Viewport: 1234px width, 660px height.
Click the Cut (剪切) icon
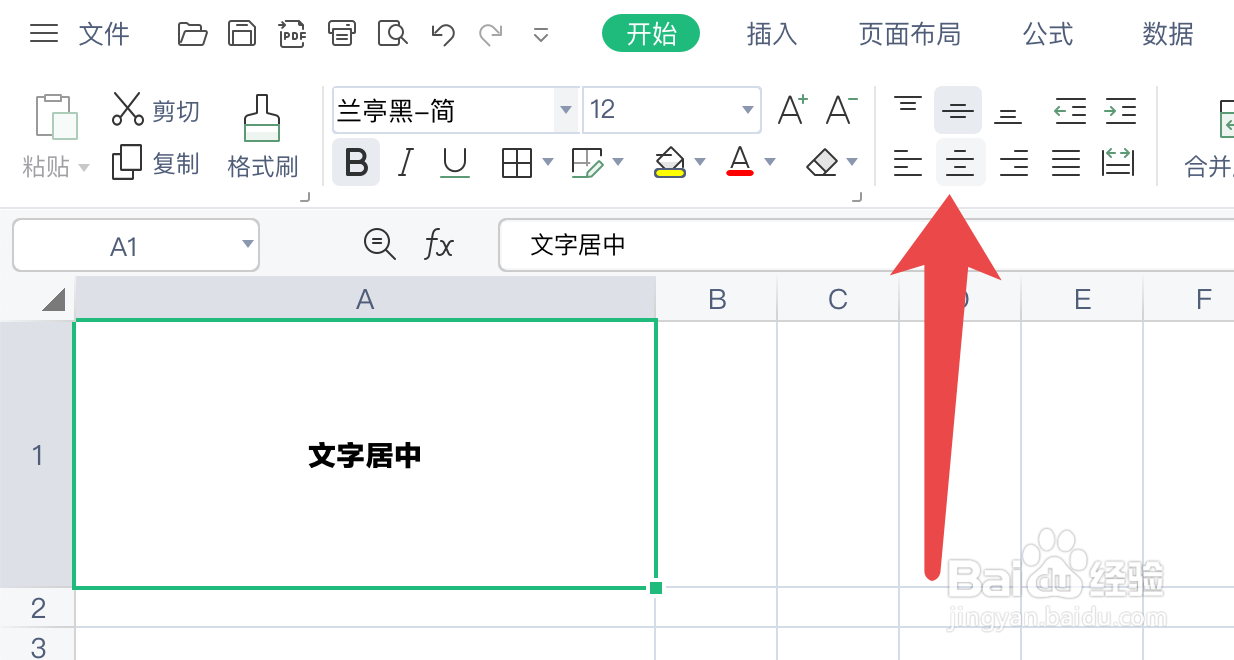coord(129,110)
